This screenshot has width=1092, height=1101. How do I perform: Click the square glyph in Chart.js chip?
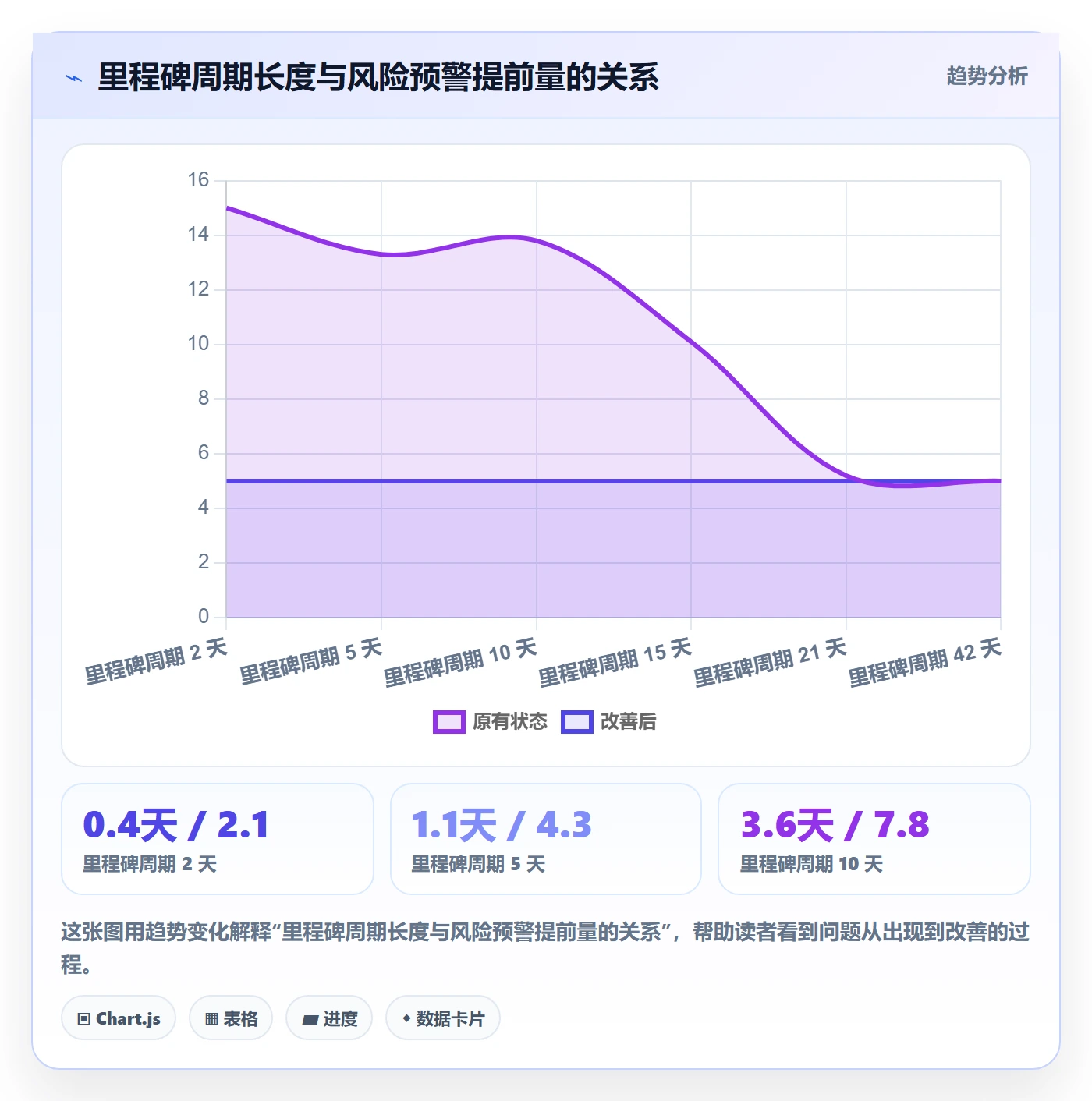point(84,1019)
